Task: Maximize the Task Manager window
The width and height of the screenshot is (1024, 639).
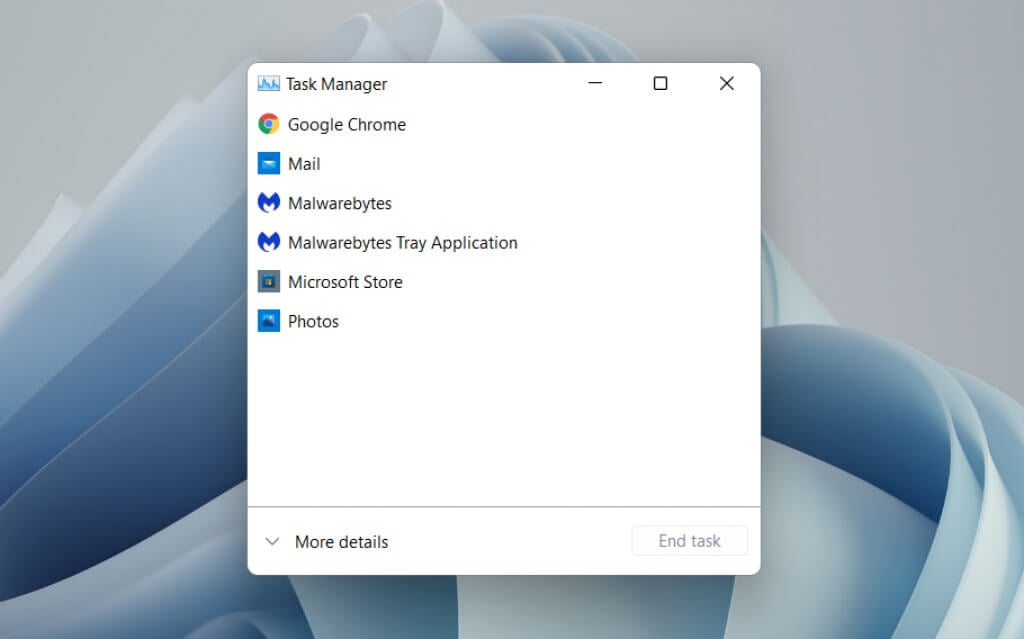Action: (660, 83)
